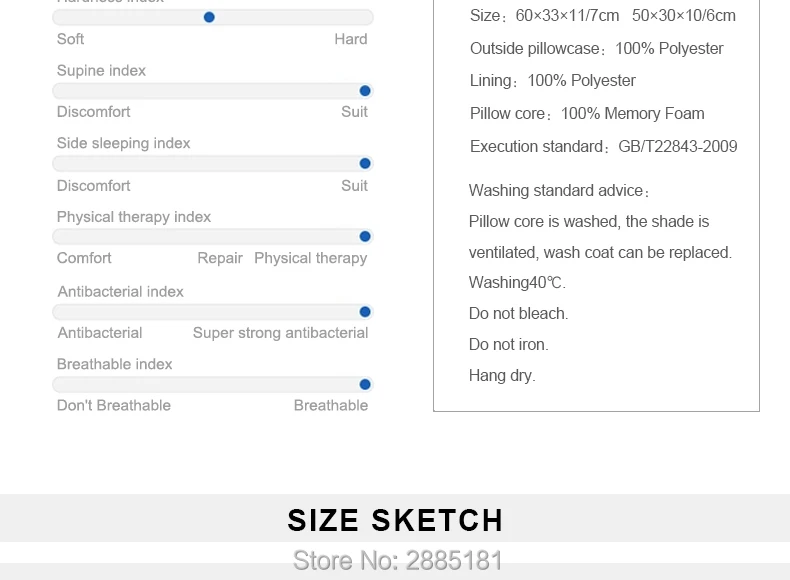Image resolution: width=790 pixels, height=580 pixels.
Task: Click the Pillow core 100% Memory Foam line
Action: tap(587, 114)
